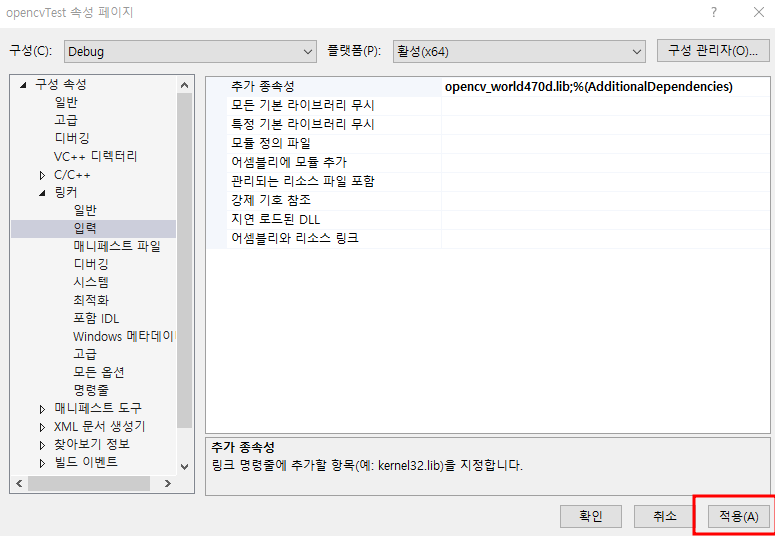The width and height of the screenshot is (775, 536).
Task: Click the opencv_world470d.lib value field
Action: pyautogui.click(x=605, y=87)
